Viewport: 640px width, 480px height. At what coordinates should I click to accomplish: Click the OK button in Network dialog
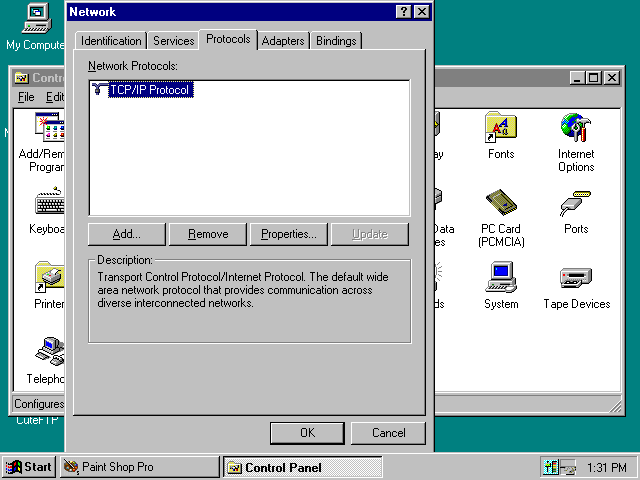point(307,433)
